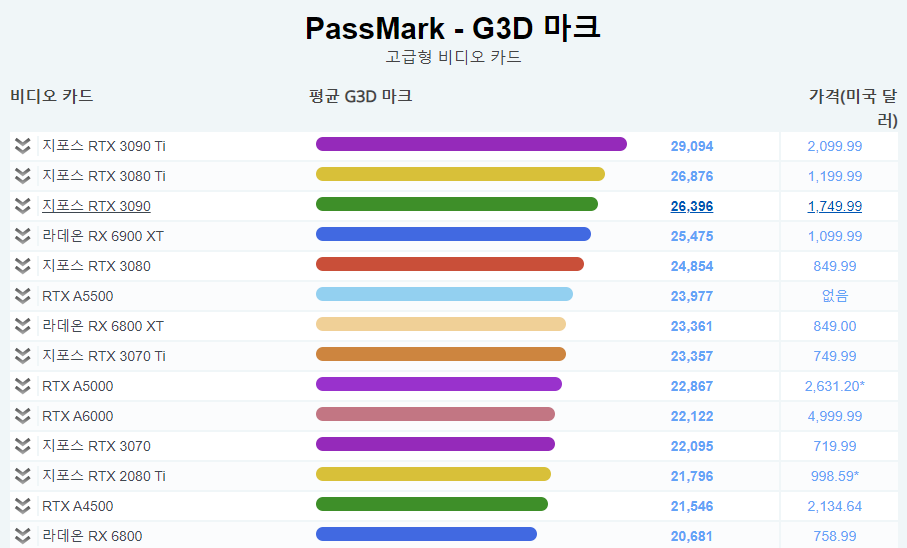Click the score value 23,361

[x=692, y=326]
